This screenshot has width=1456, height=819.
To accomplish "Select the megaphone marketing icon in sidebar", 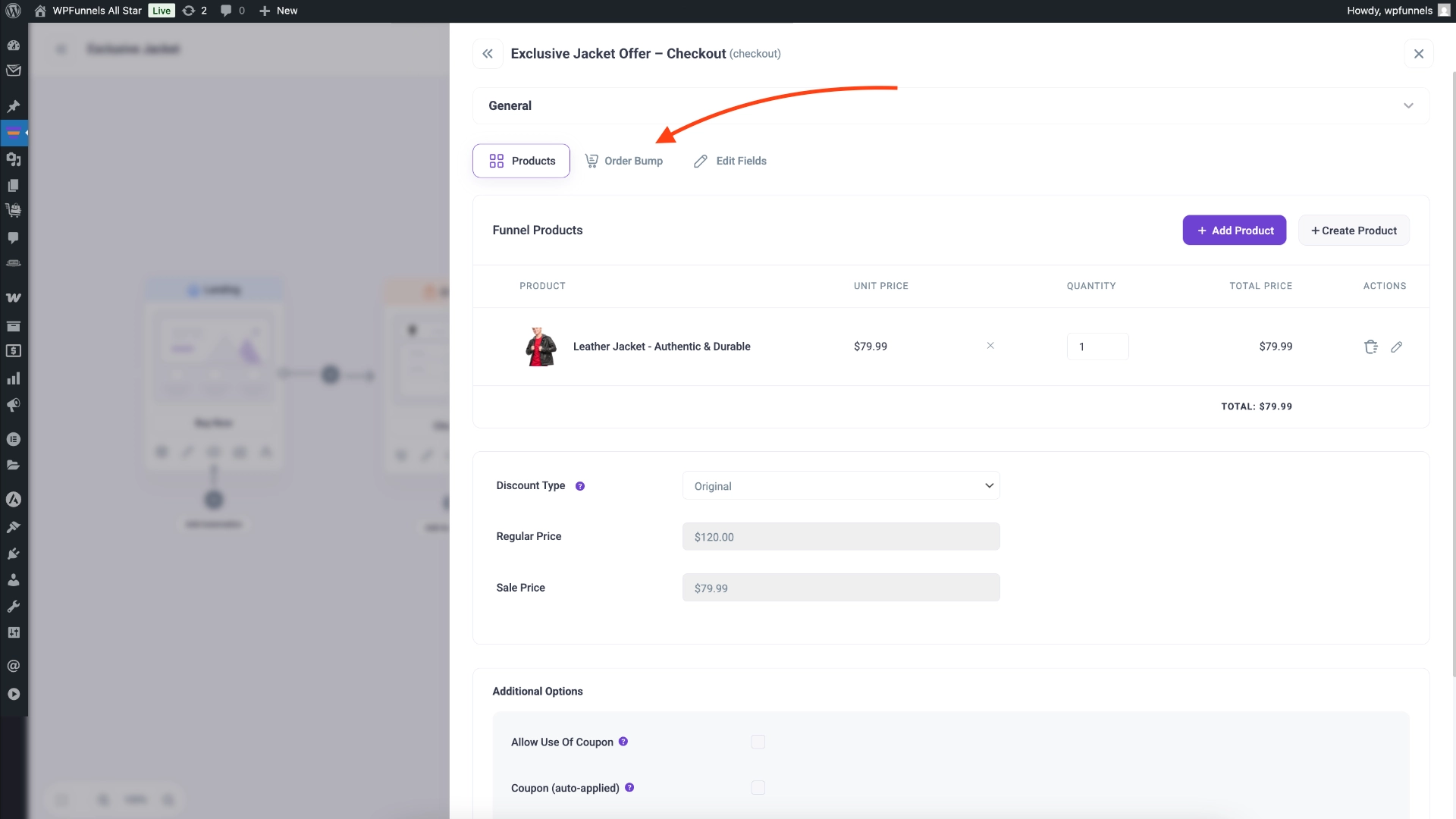I will (14, 405).
